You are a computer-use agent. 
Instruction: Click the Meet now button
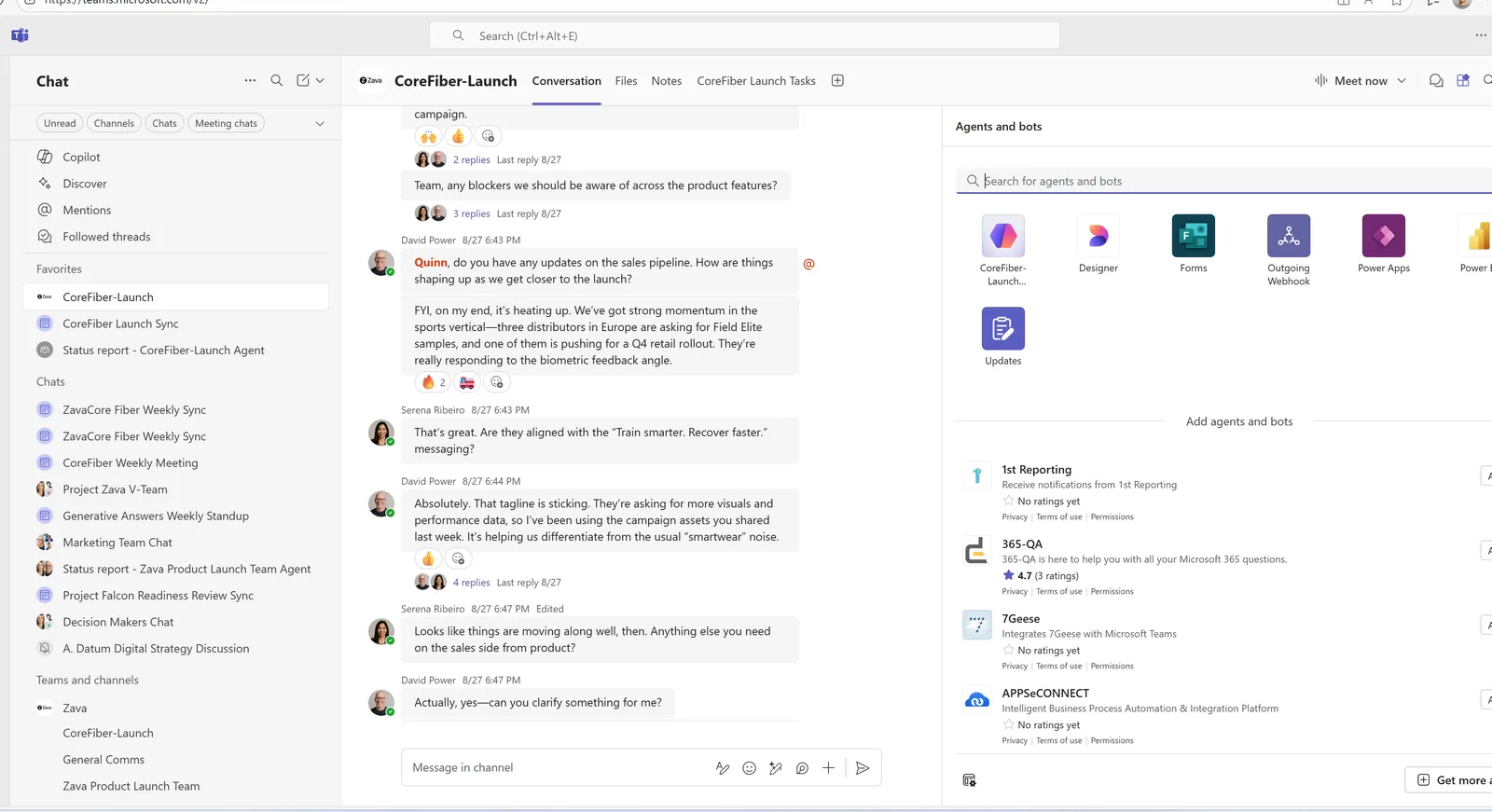1351,81
